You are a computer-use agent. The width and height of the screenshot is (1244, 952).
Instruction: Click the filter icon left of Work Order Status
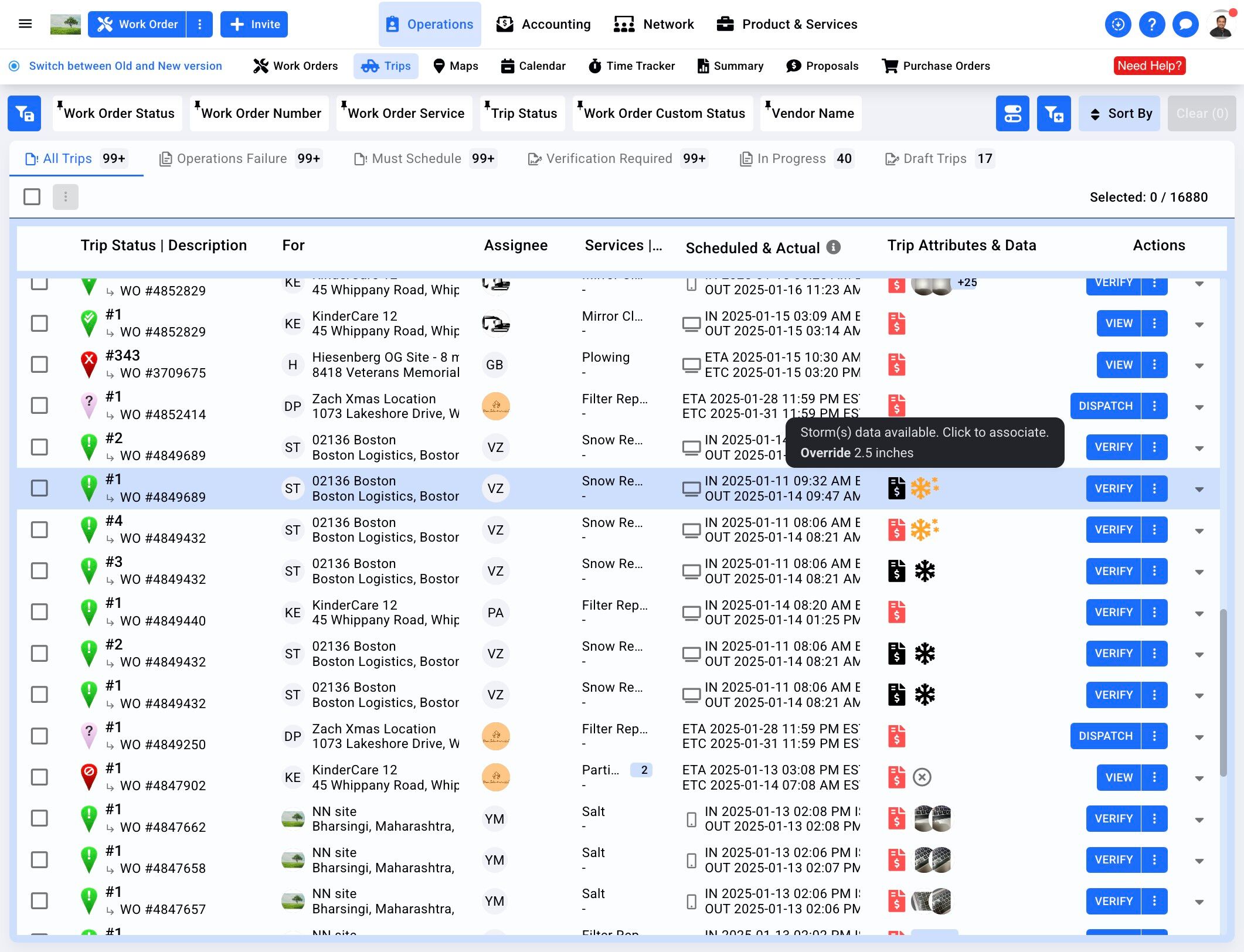[24, 113]
